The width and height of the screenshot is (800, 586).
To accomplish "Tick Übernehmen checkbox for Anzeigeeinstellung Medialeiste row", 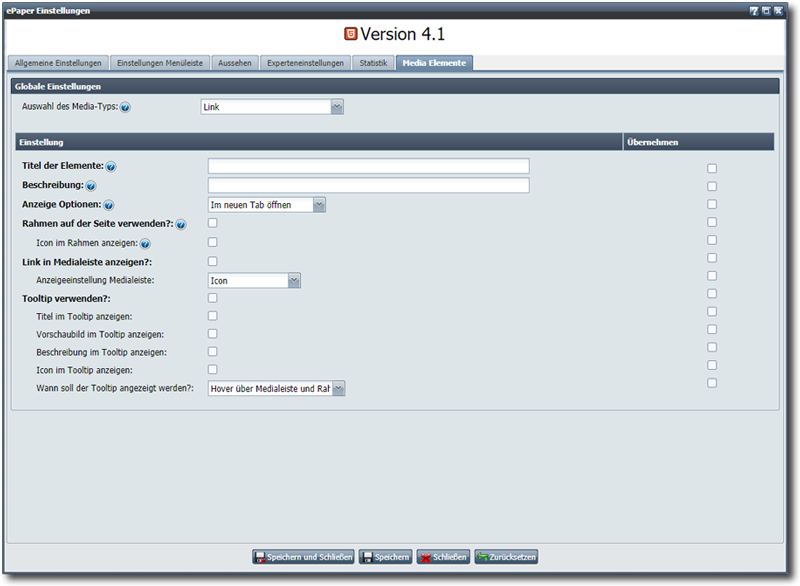I will [712, 275].
